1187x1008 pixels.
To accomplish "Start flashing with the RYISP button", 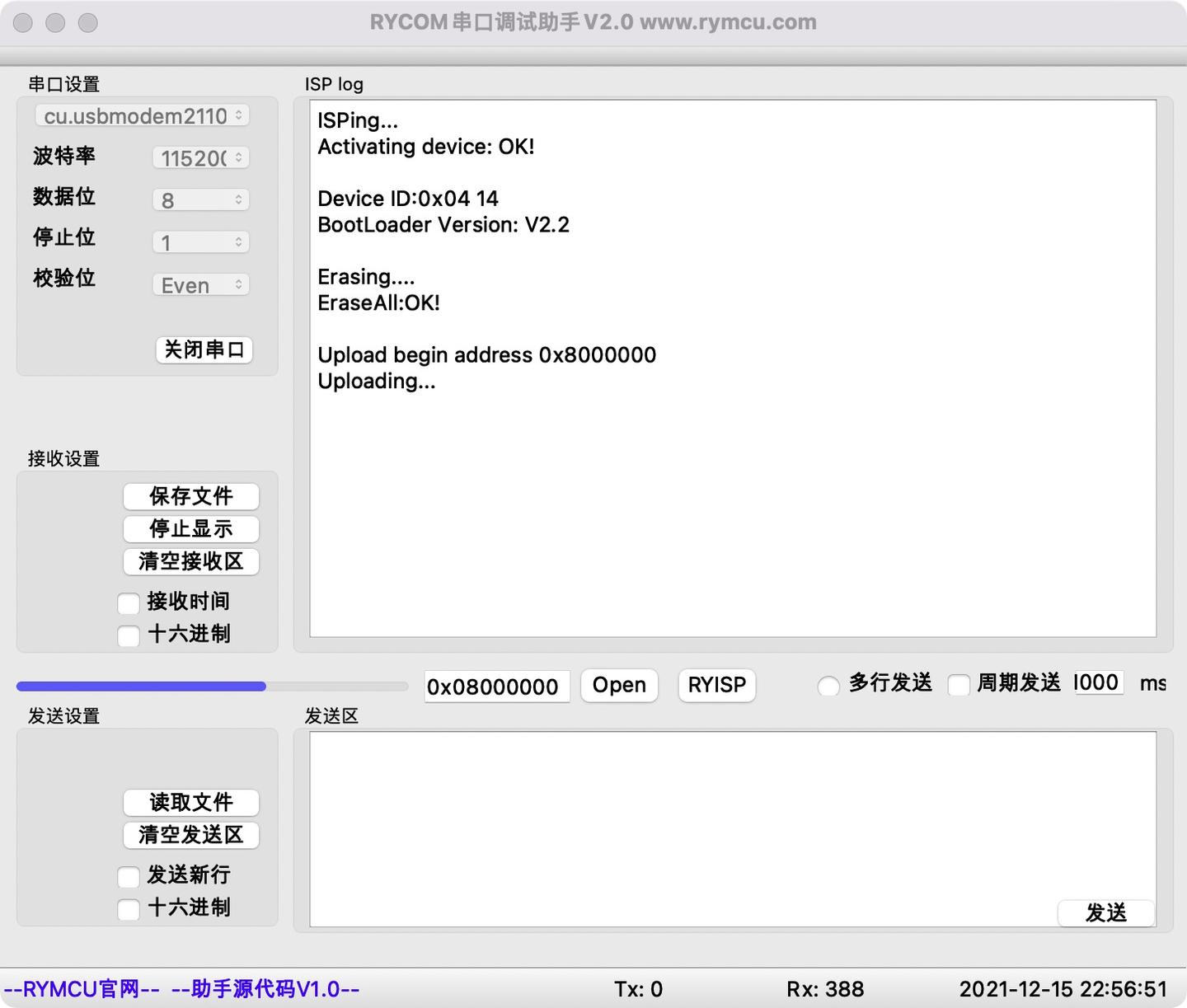I will 715,685.
